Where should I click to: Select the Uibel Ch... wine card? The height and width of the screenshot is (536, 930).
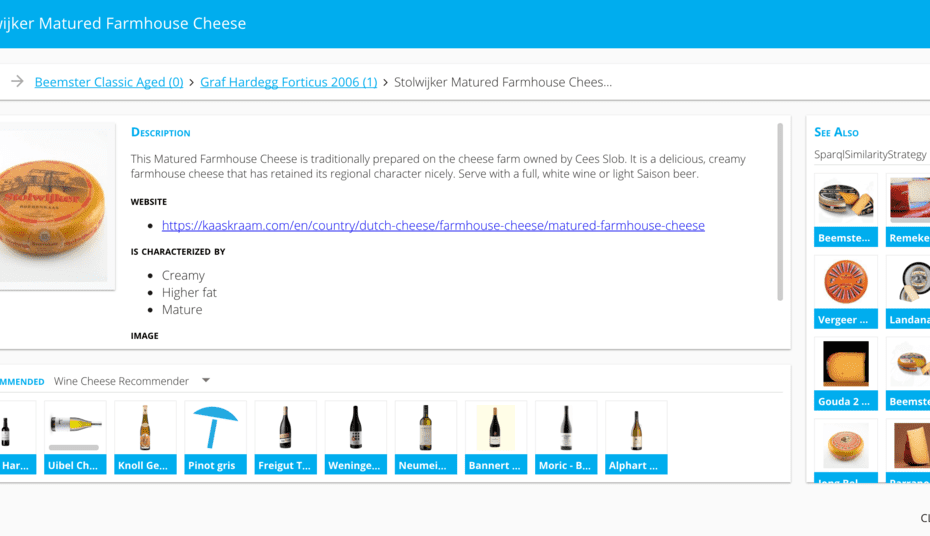(x=75, y=438)
